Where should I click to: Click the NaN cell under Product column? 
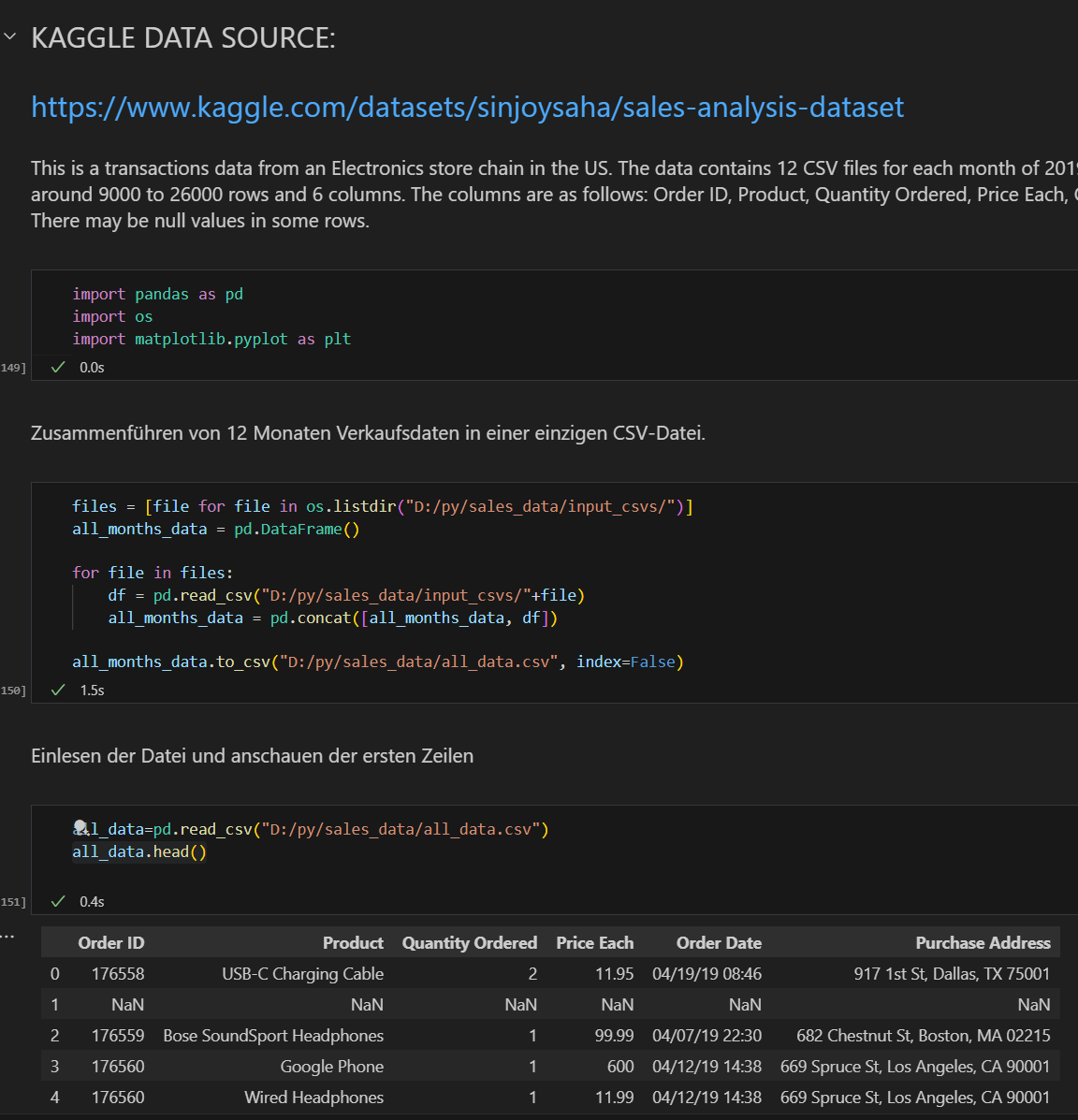click(x=367, y=1005)
